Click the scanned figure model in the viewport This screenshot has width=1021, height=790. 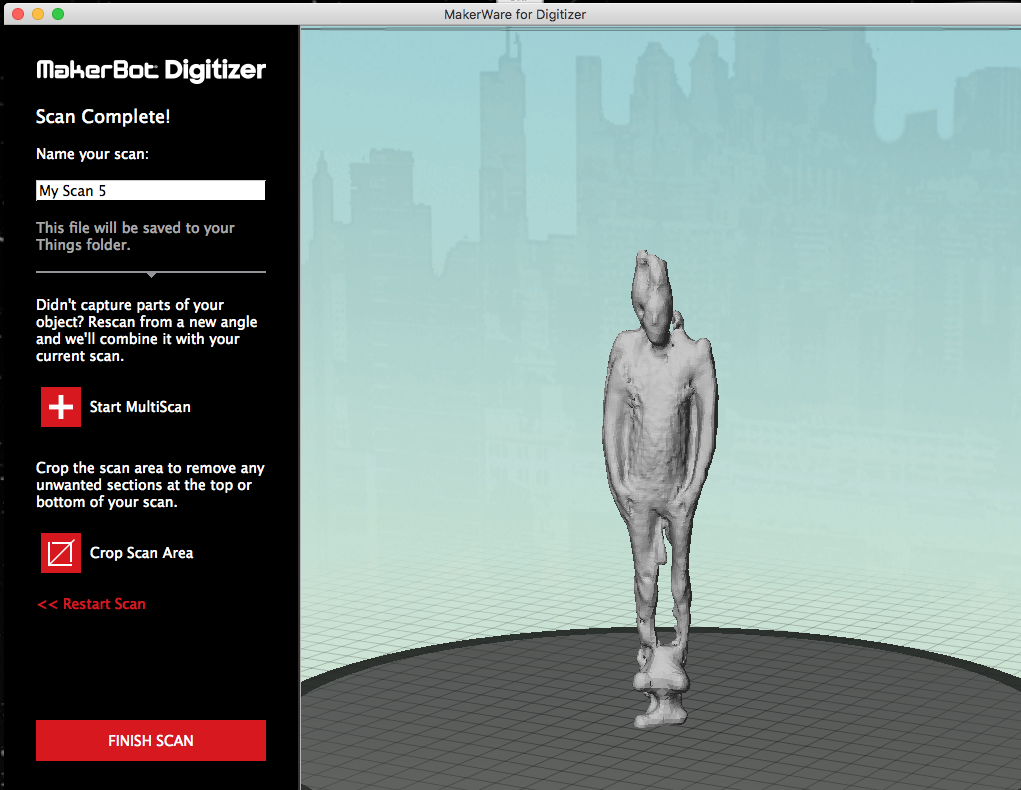click(x=660, y=488)
